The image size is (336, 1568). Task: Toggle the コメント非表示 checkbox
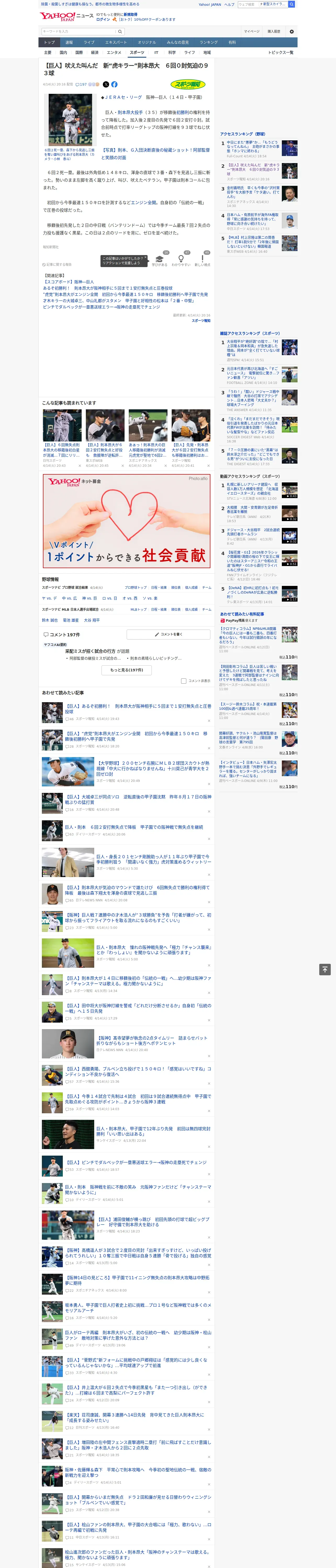183,681
